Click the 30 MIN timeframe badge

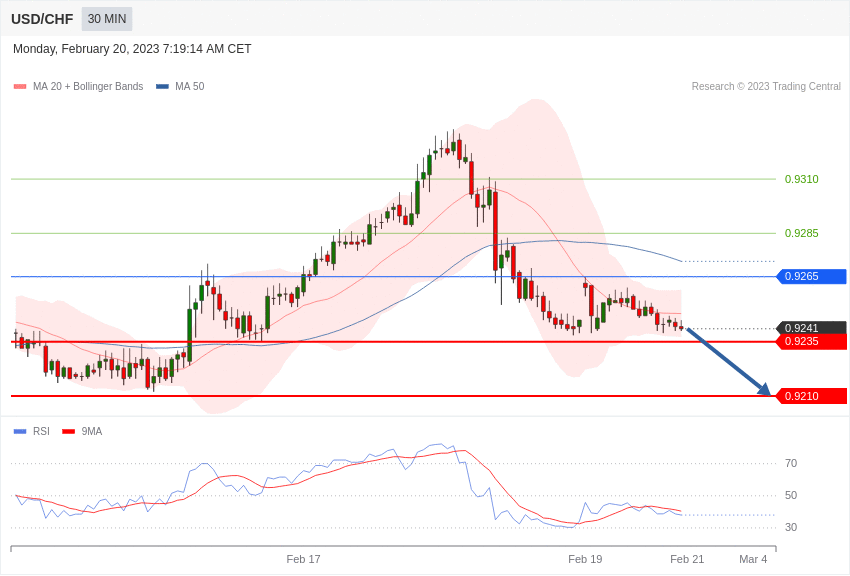tap(107, 19)
